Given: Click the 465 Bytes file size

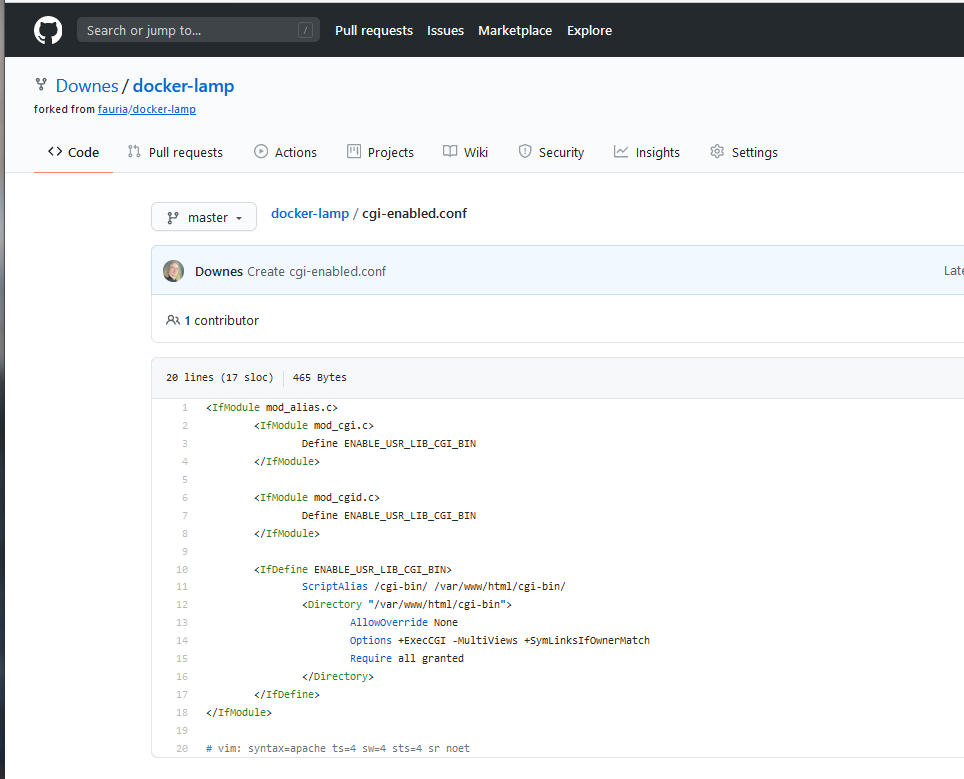Looking at the screenshot, I should [x=320, y=378].
